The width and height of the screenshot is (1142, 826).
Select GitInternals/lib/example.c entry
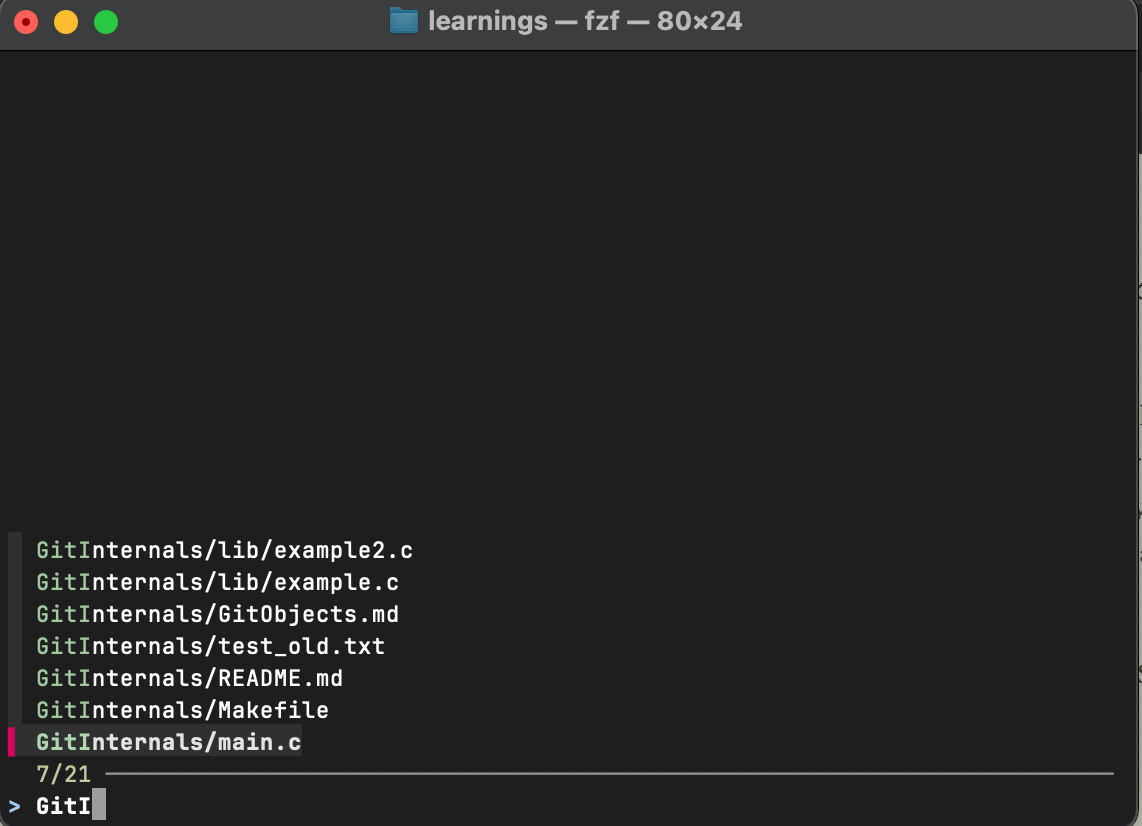pos(217,581)
